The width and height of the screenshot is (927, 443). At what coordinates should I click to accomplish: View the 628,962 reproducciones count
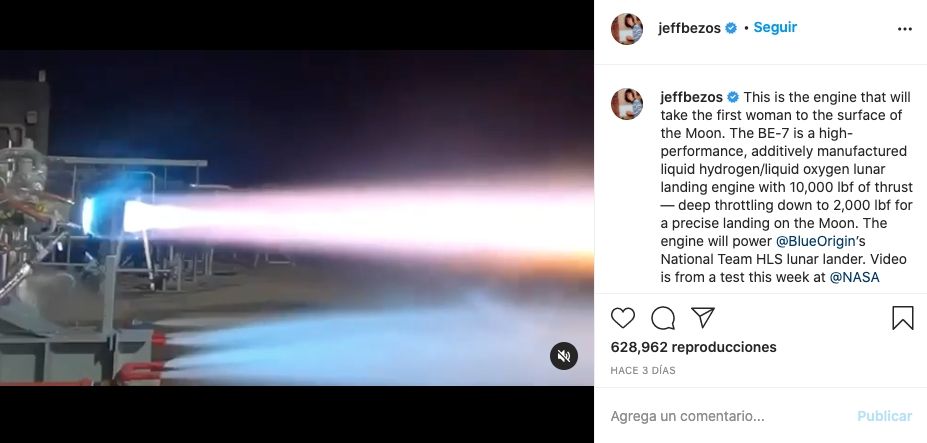pyautogui.click(x=693, y=347)
